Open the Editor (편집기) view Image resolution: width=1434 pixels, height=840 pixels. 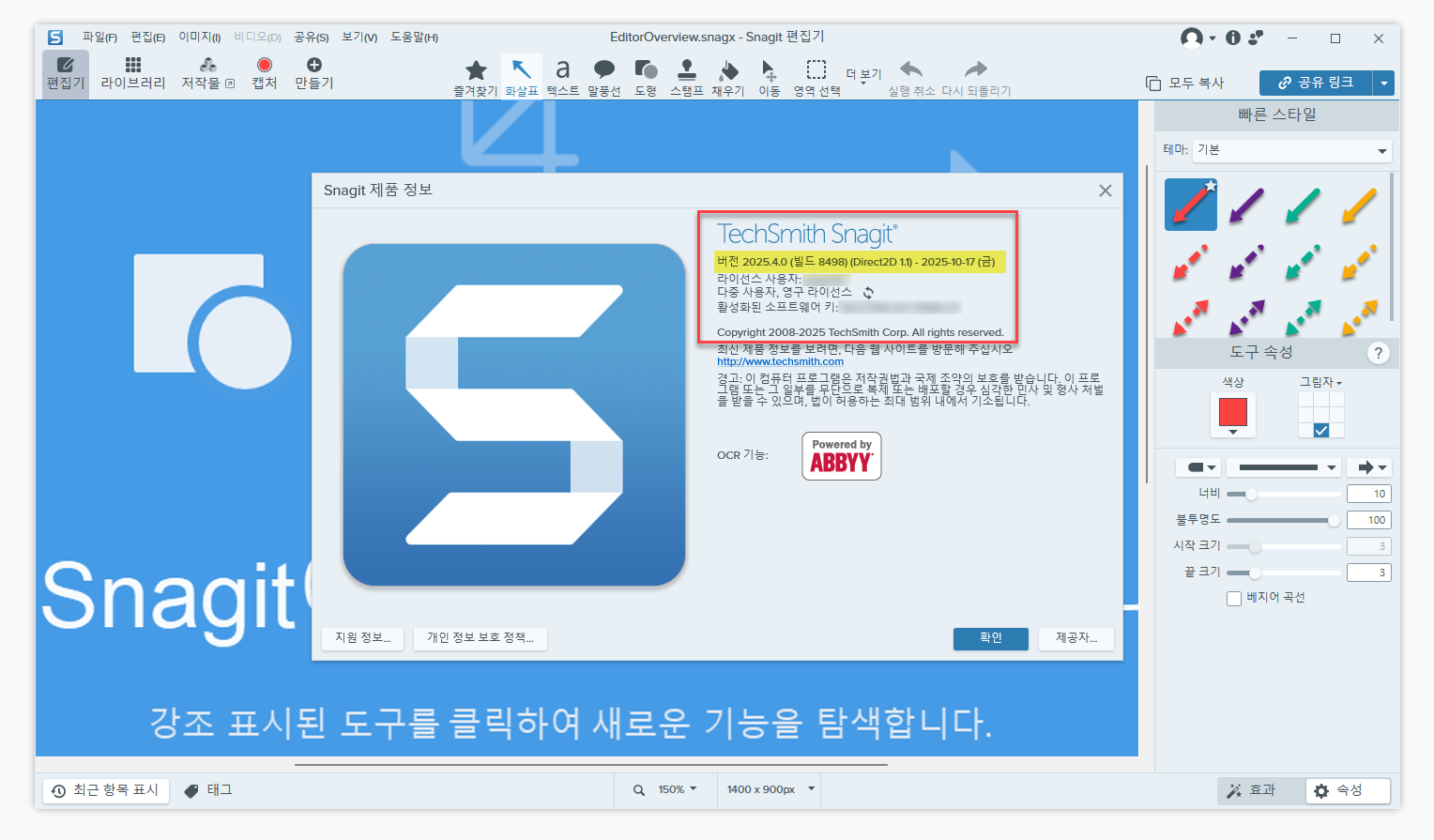click(66, 73)
